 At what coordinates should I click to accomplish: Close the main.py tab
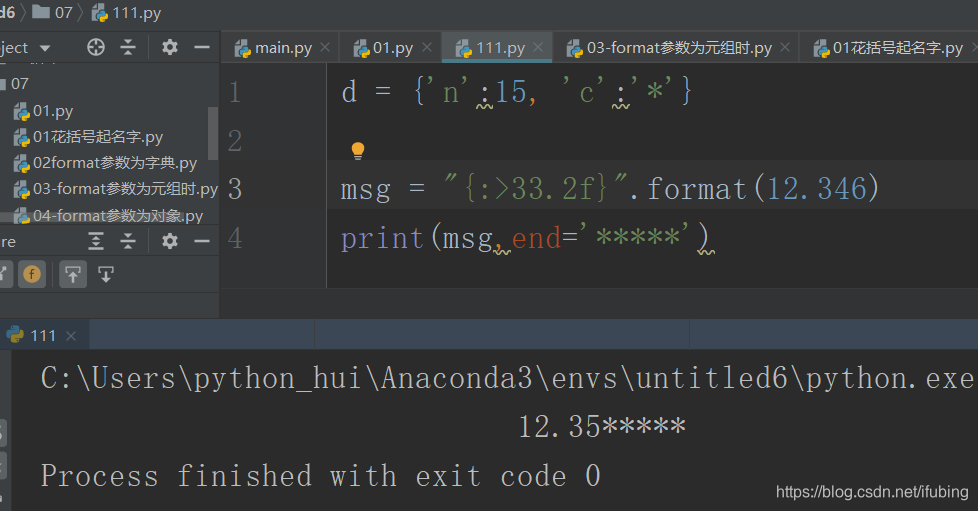325,47
